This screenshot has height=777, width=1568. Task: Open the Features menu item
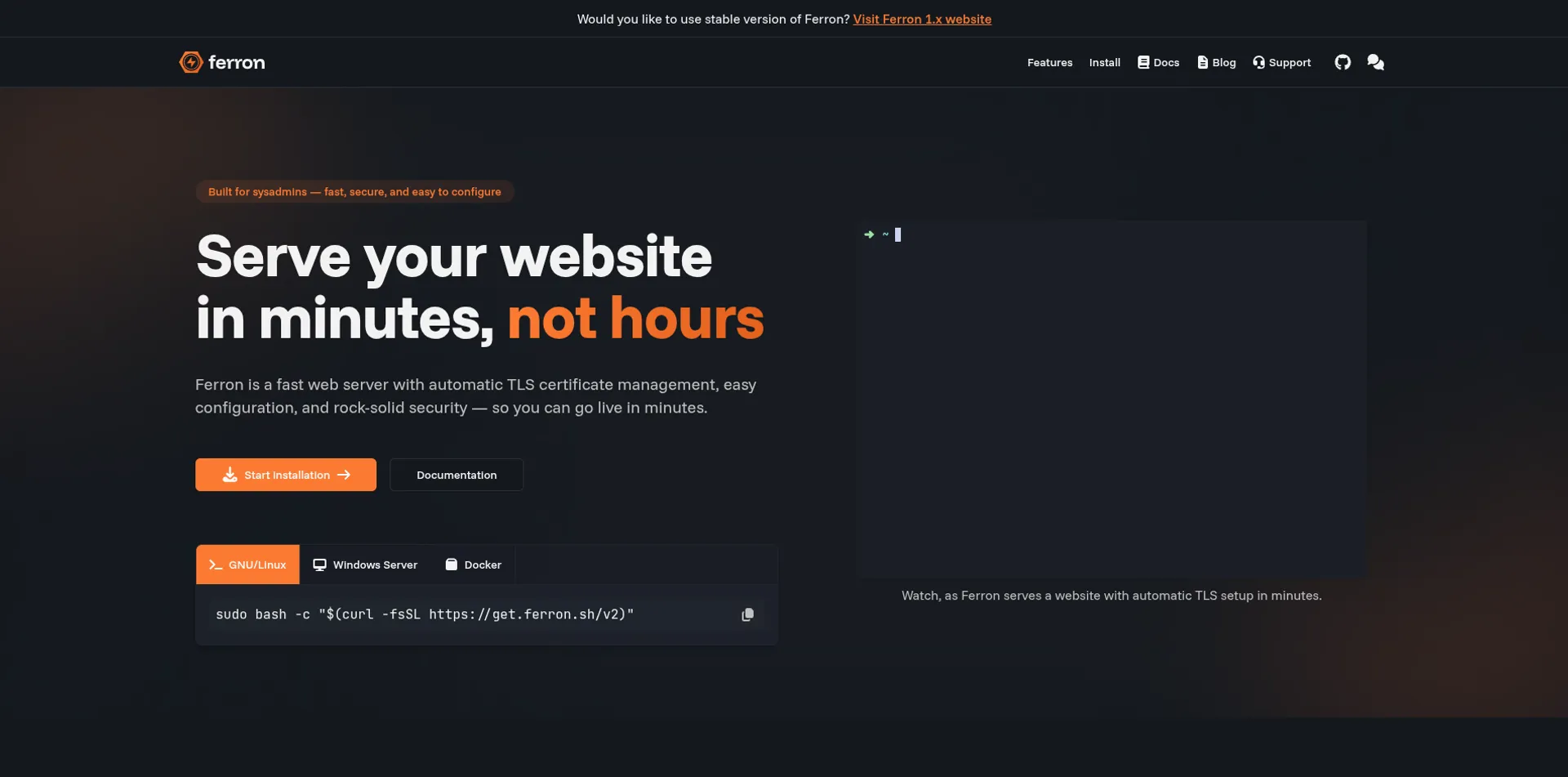1049,63
